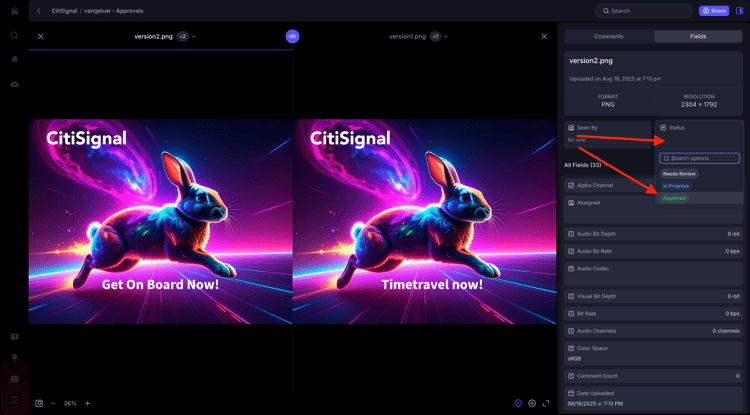The image size is (750, 415).
Task: Focus the Search options input
Action: (x=699, y=158)
